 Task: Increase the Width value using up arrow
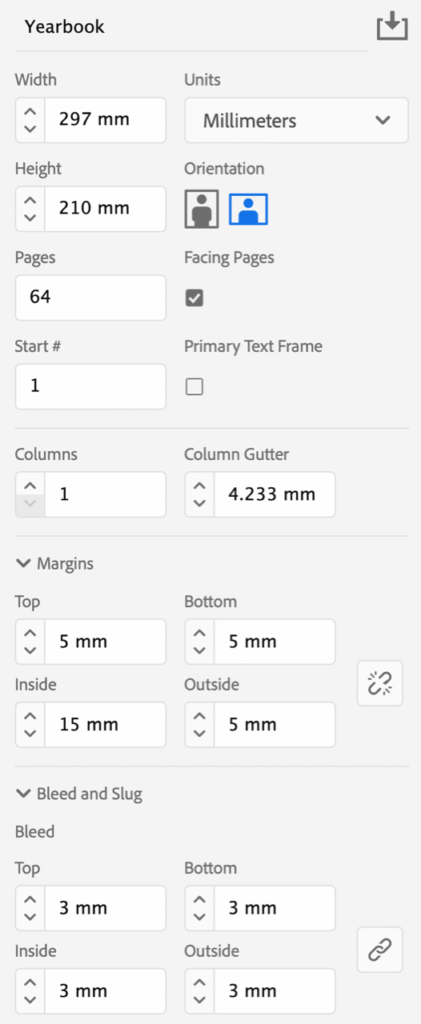pos(30,111)
